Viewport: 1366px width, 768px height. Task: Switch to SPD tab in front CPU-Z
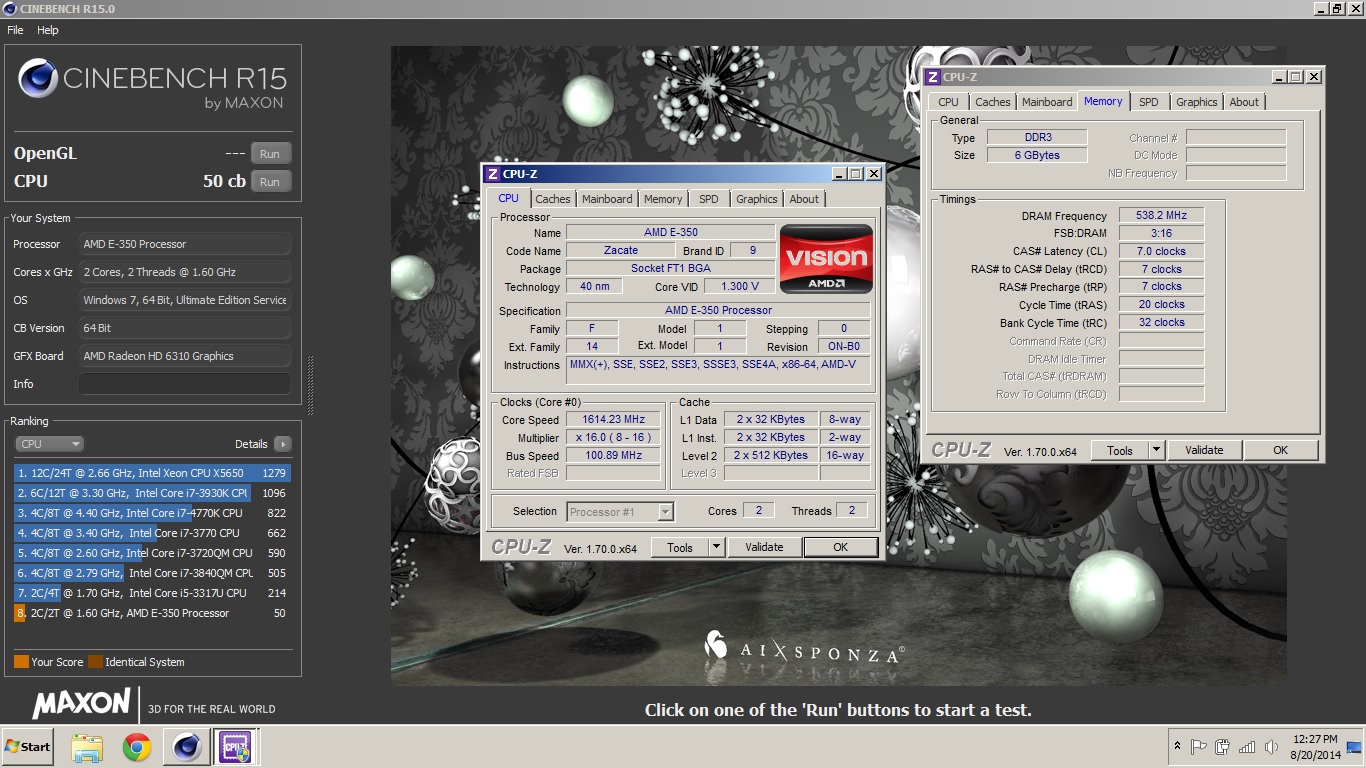709,199
